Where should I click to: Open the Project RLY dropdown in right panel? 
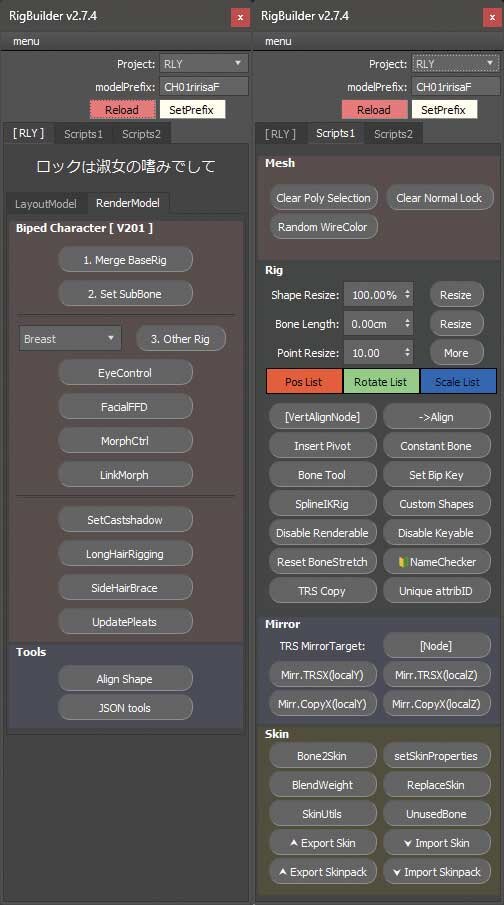tap(456, 63)
